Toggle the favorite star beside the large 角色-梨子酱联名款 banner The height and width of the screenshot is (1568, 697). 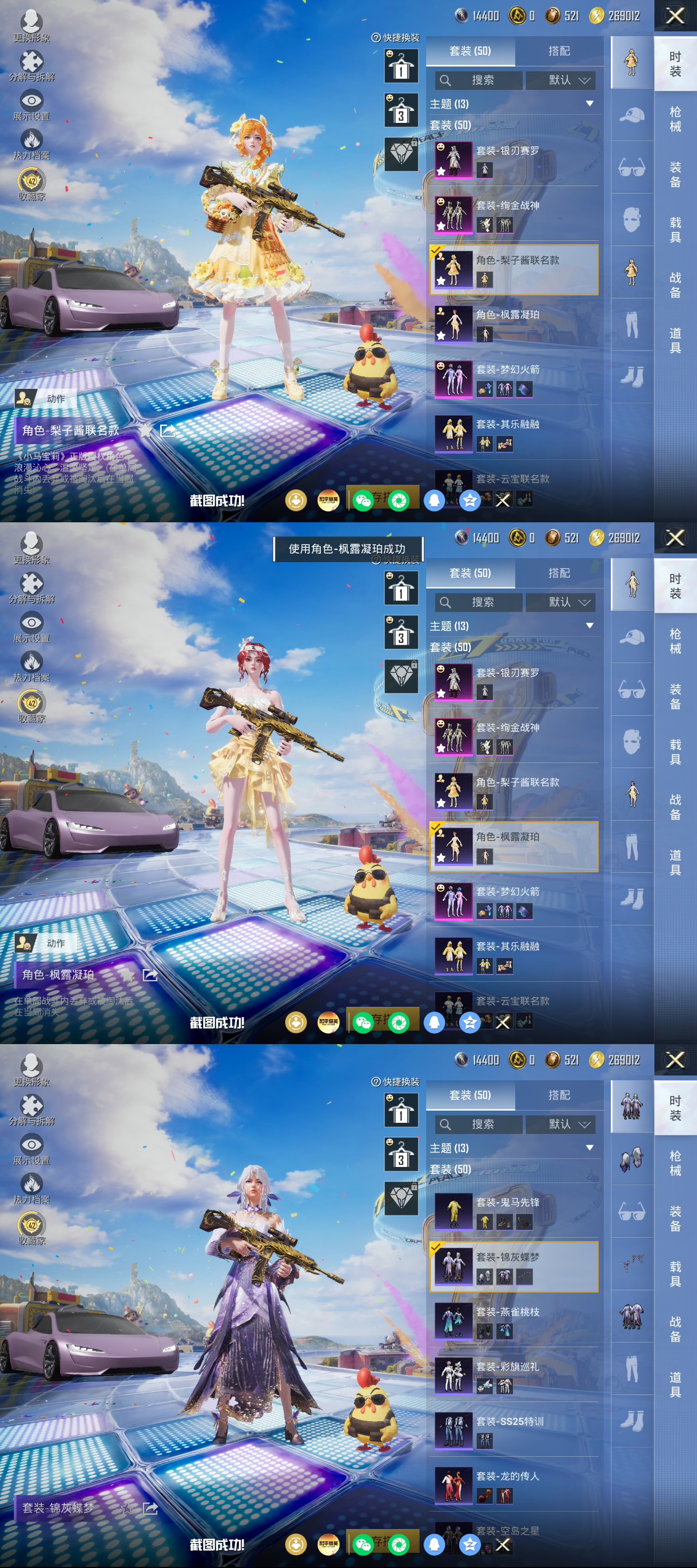coord(146,430)
